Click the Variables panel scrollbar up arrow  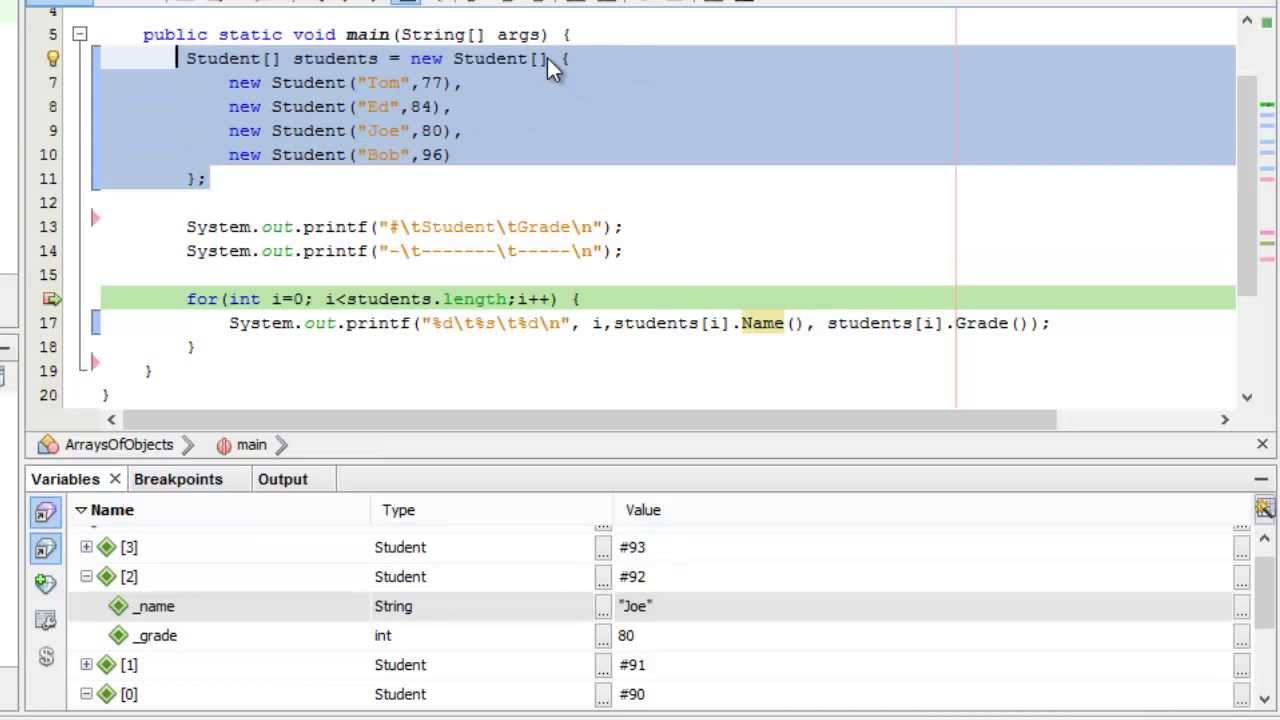click(1264, 539)
